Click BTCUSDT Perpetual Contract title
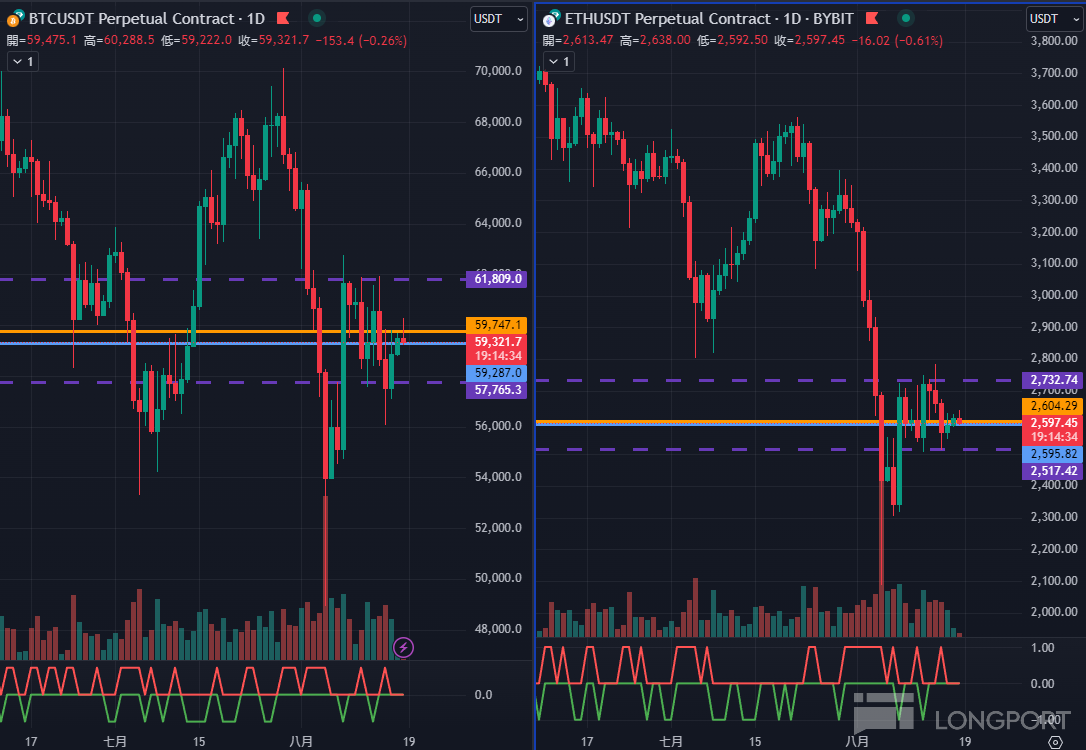Screen dimensions: 1086x750 (x=131, y=19)
